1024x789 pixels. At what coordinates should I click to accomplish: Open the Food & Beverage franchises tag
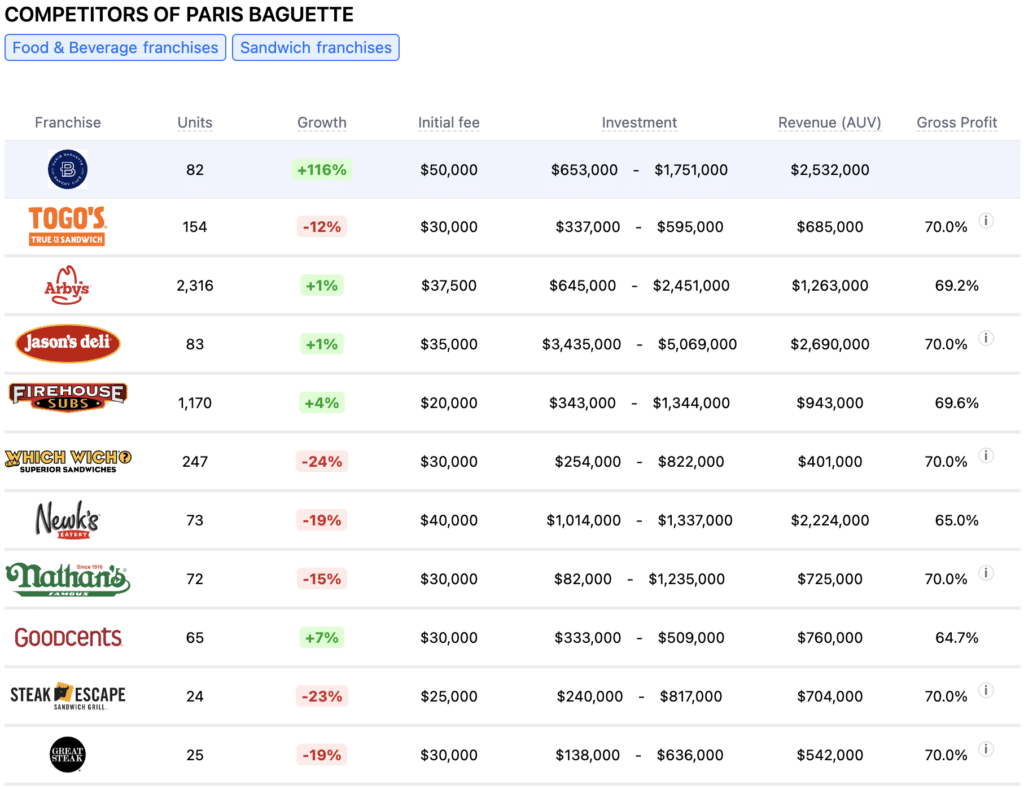[x=116, y=48]
